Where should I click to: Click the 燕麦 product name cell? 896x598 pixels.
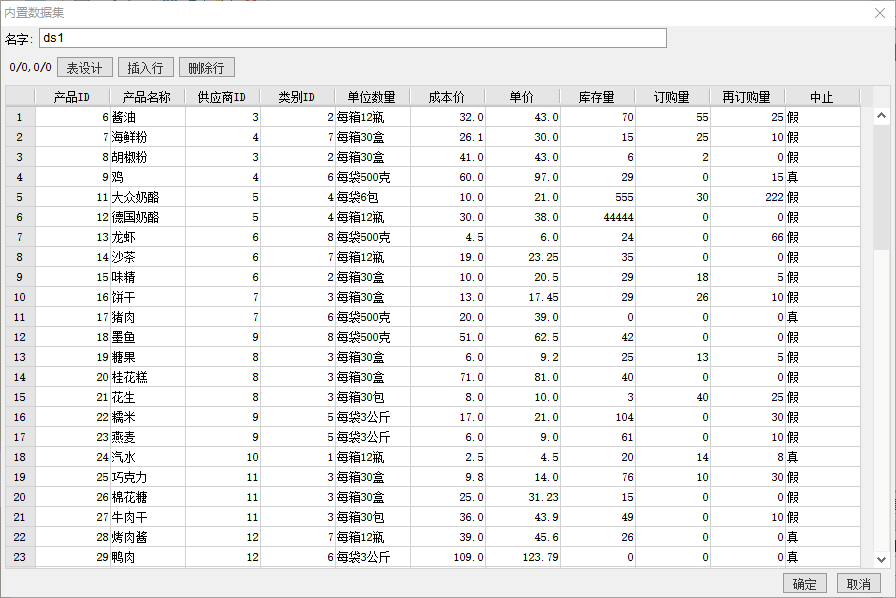pyautogui.click(x=147, y=437)
